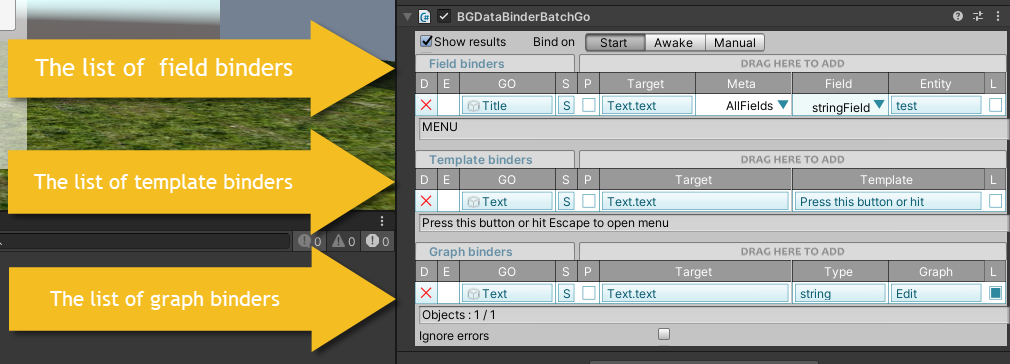
Task: Click the Graph binders header
Action: (x=495, y=251)
